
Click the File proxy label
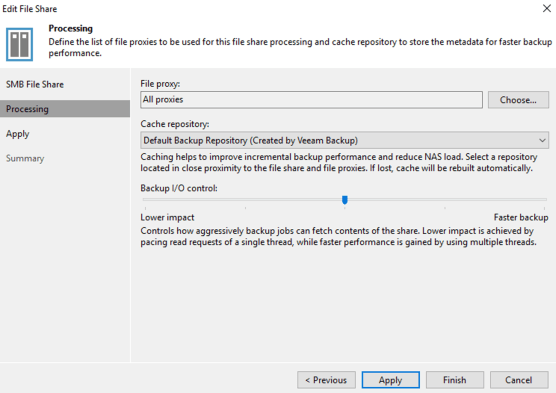point(160,84)
